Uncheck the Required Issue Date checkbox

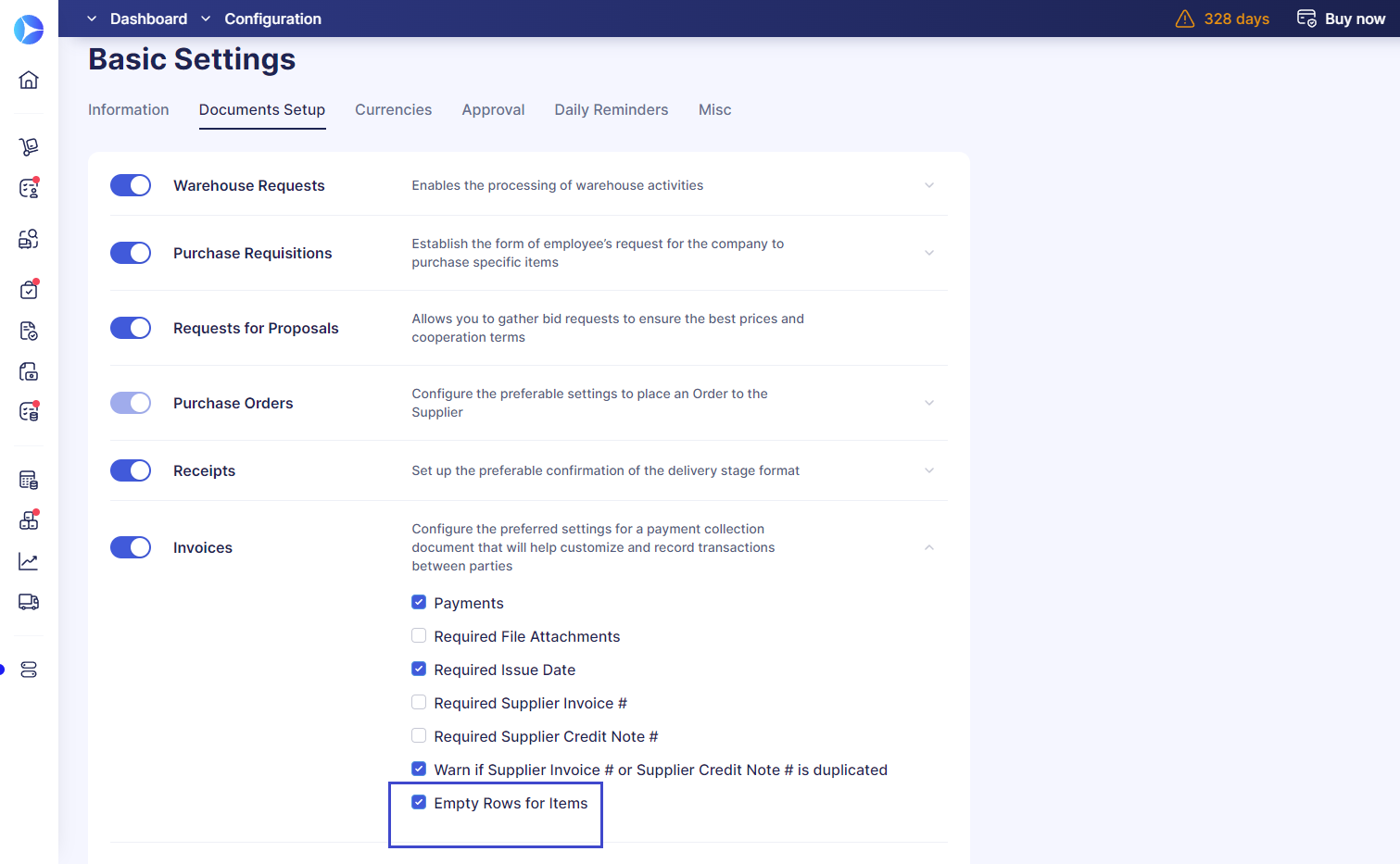pyautogui.click(x=419, y=670)
